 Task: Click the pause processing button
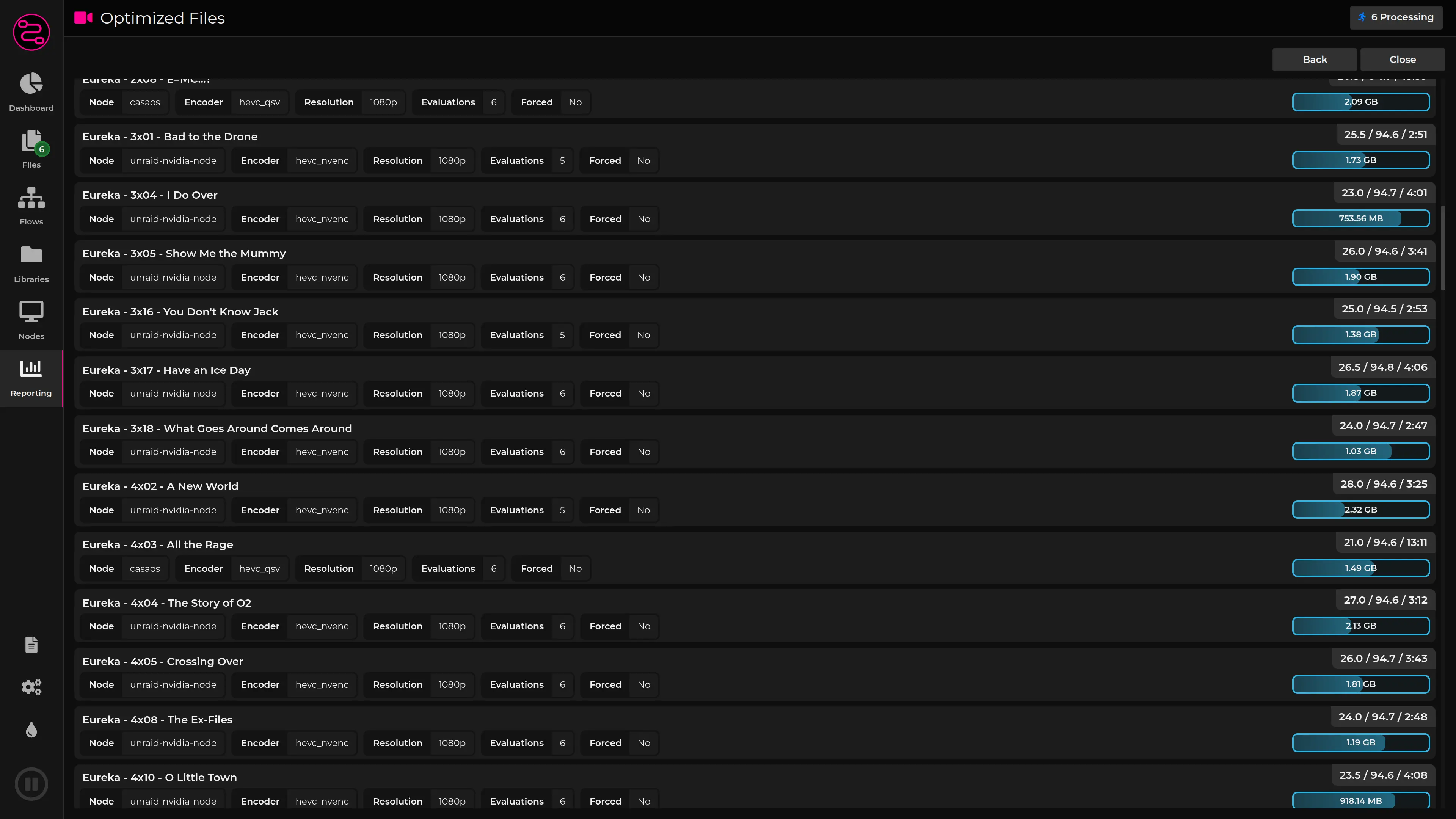[x=31, y=784]
